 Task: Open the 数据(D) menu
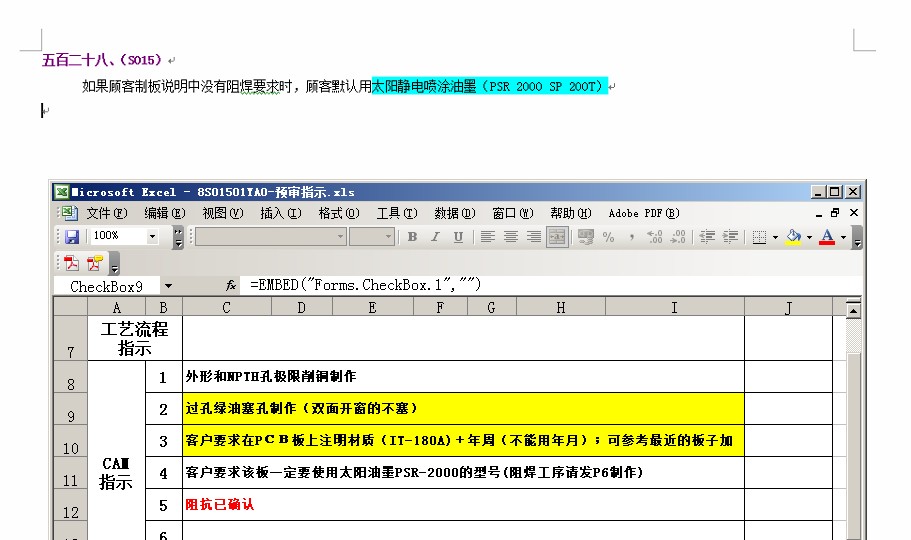(455, 213)
